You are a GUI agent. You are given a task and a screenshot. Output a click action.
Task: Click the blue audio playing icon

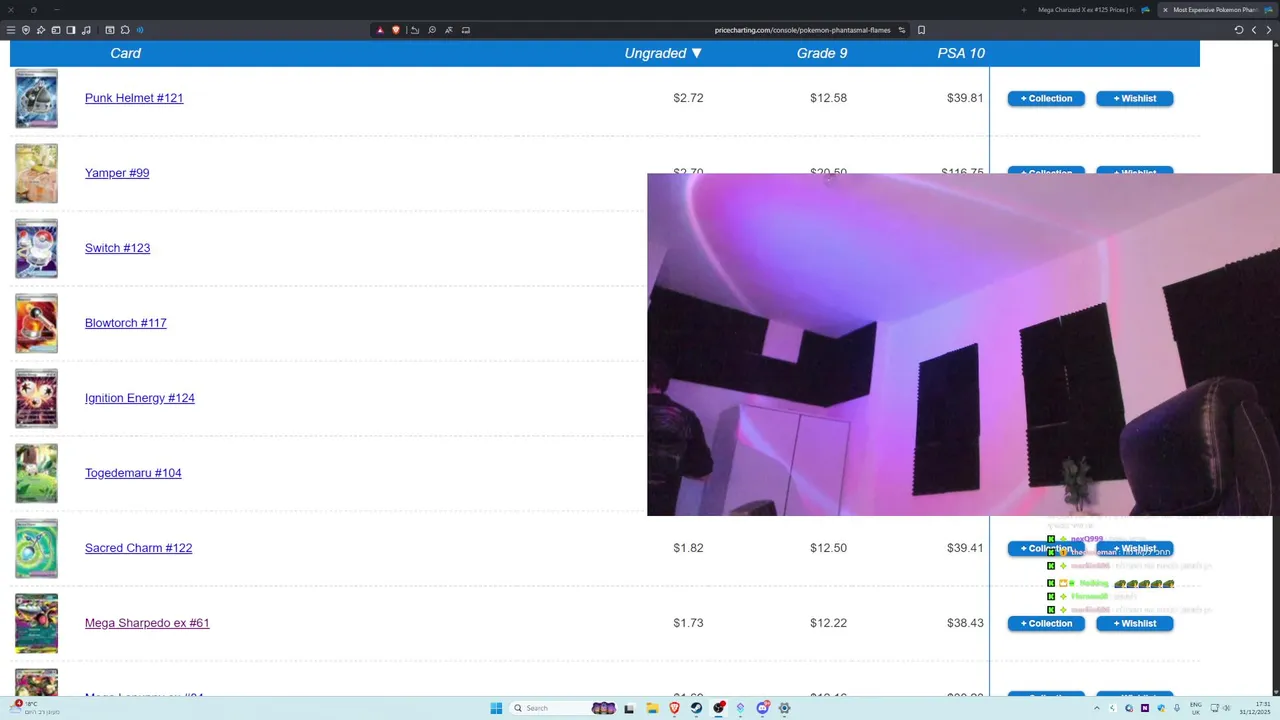(140, 30)
